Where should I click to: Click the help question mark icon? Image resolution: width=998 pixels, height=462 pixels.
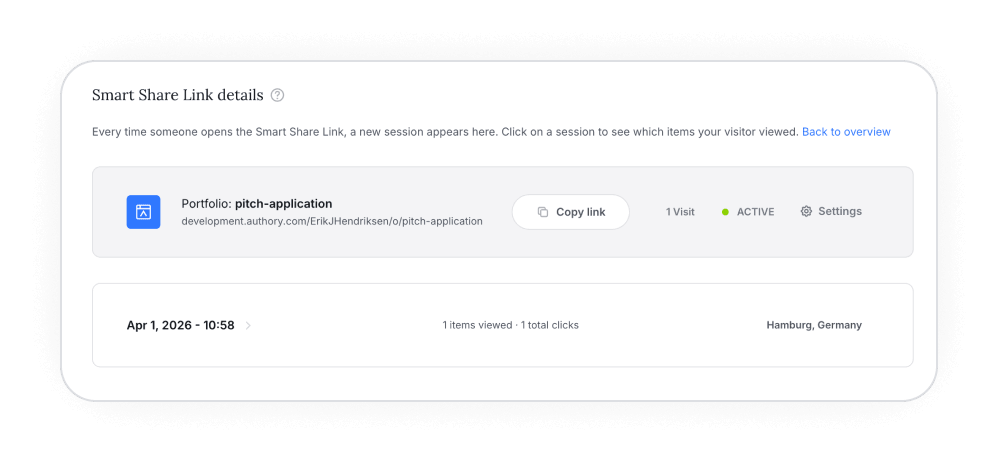[x=278, y=96]
